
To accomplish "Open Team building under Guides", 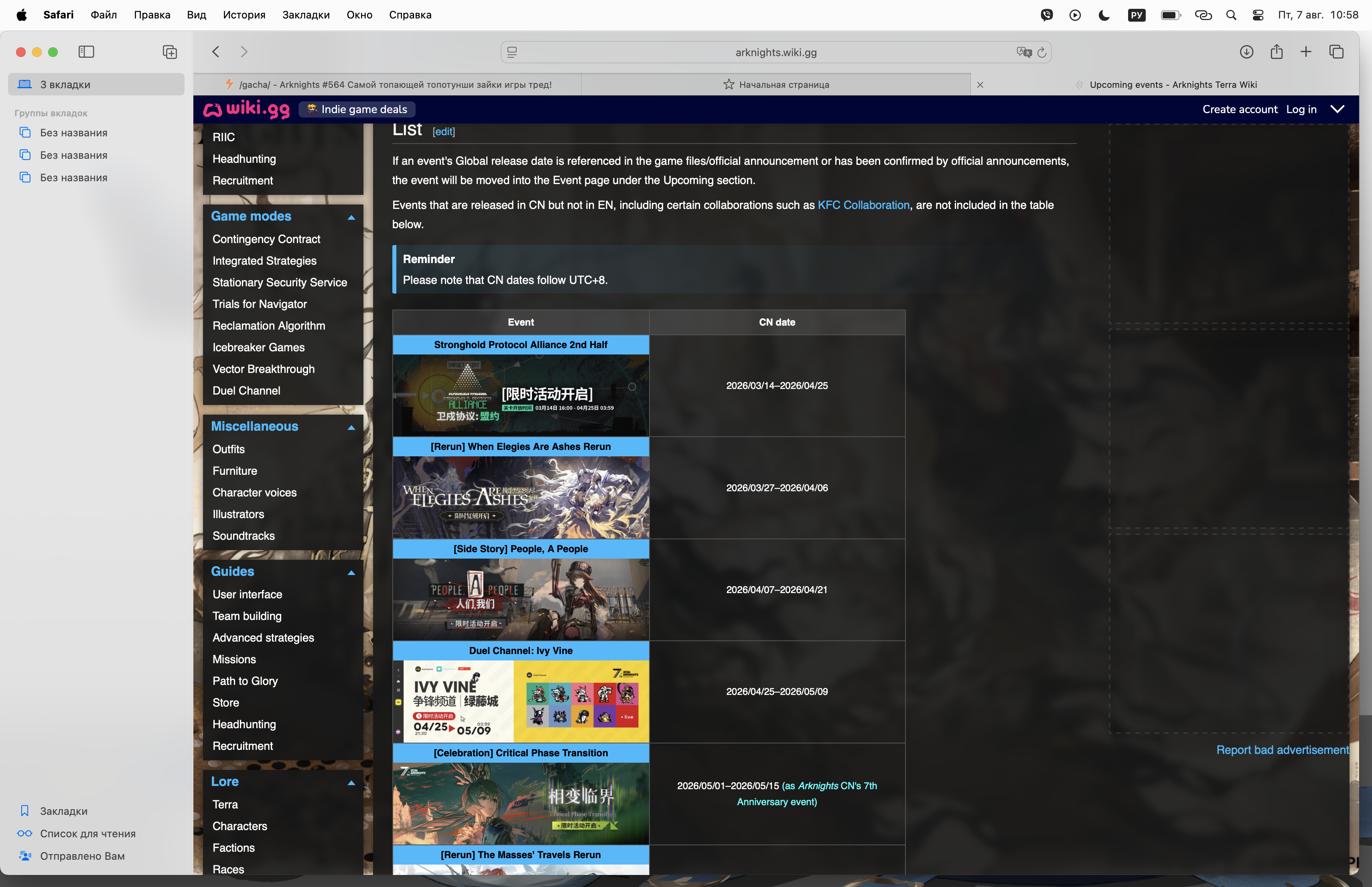I will pyautogui.click(x=247, y=616).
